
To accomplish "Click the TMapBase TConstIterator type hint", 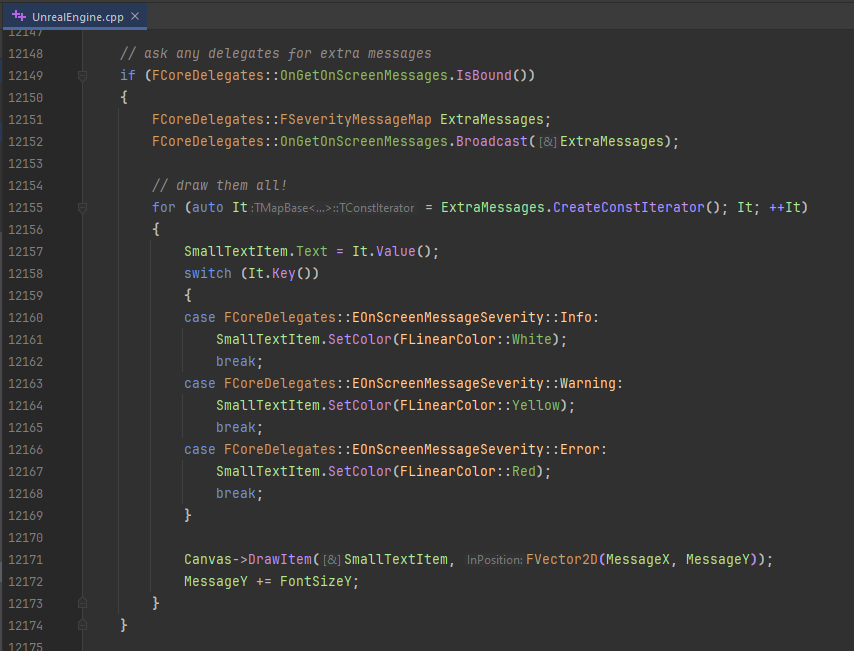I will pos(334,208).
